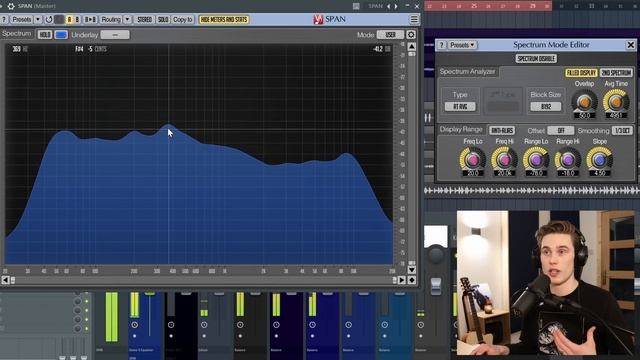Toggle Hide Meters and Stats
This screenshot has height=360, width=640.
[224, 20]
